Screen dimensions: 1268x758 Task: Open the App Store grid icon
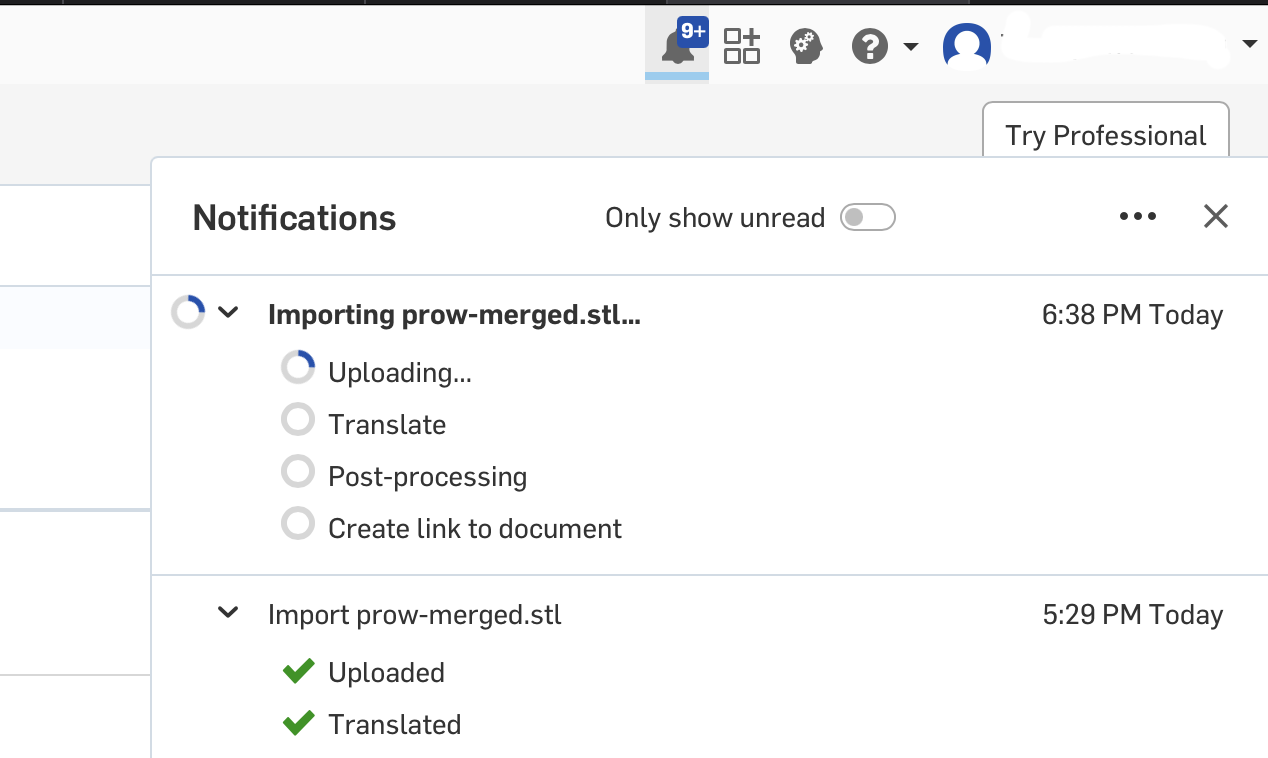tap(742, 46)
